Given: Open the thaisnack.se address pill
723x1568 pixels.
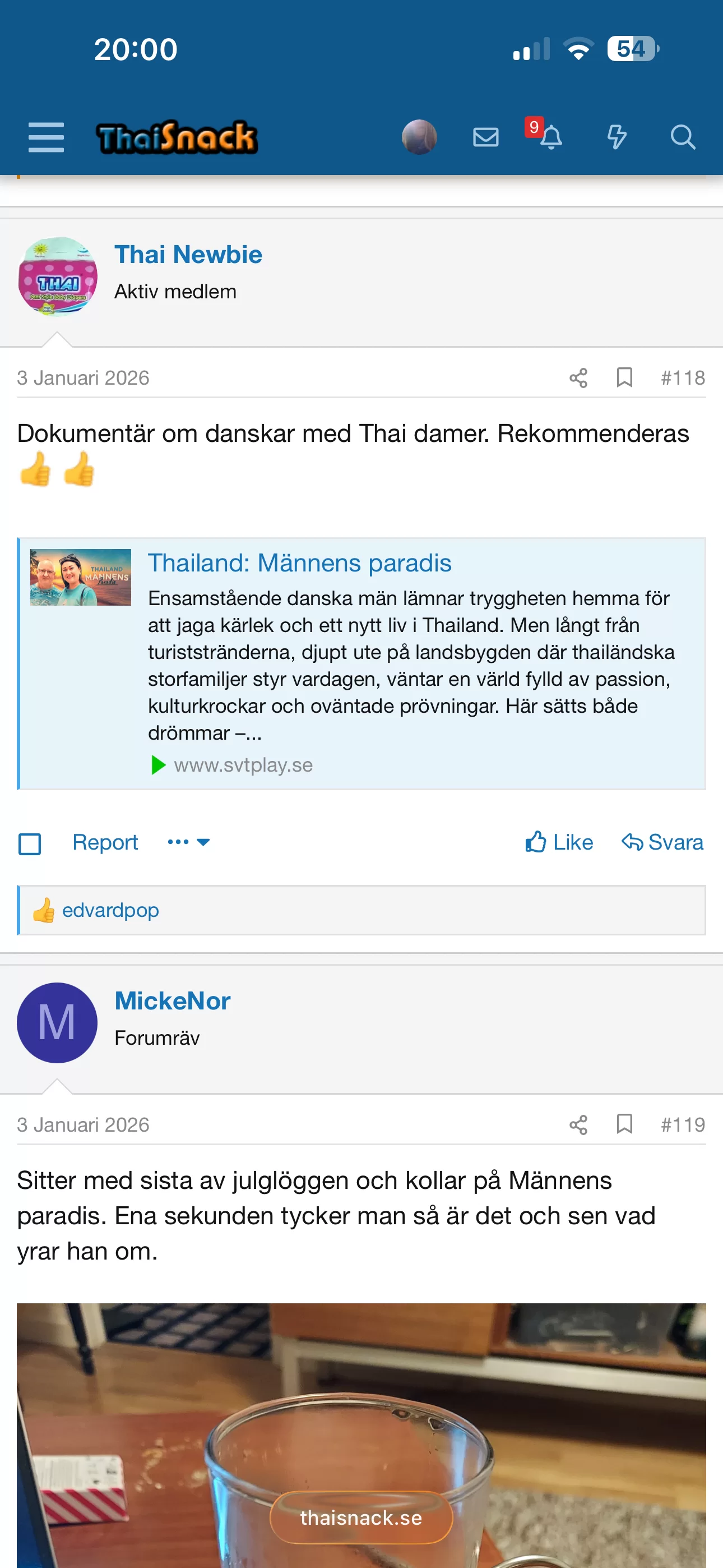Looking at the screenshot, I should coord(361,1518).
